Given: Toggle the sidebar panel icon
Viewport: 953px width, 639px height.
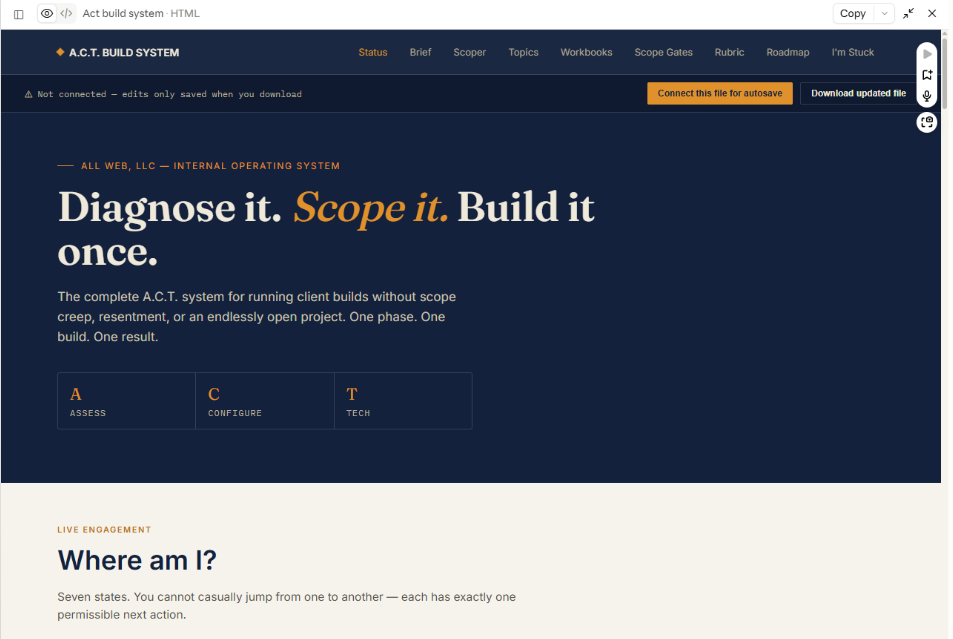Looking at the screenshot, I should click(x=19, y=14).
